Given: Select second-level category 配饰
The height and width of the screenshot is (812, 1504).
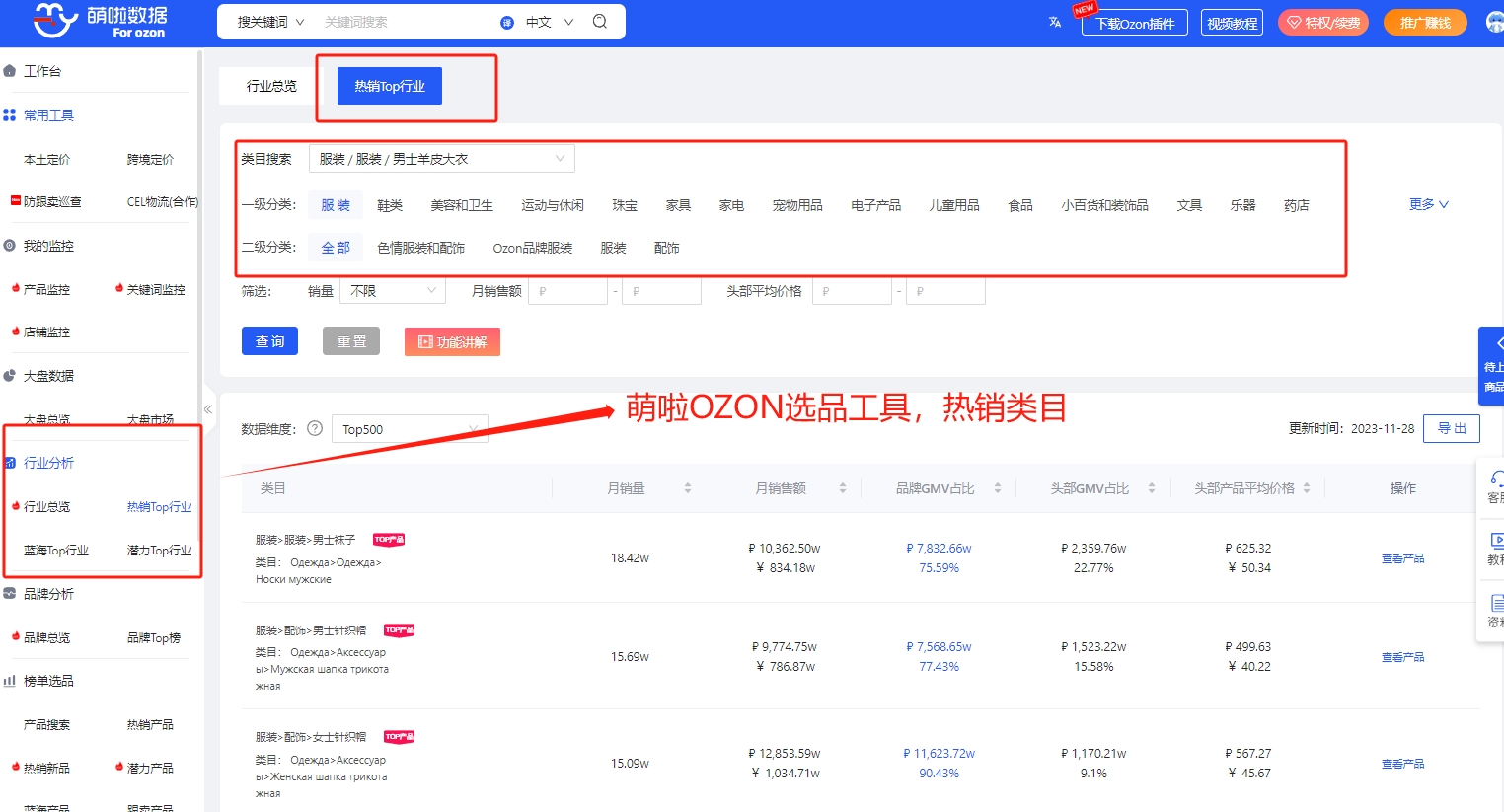Looking at the screenshot, I should point(667,248).
